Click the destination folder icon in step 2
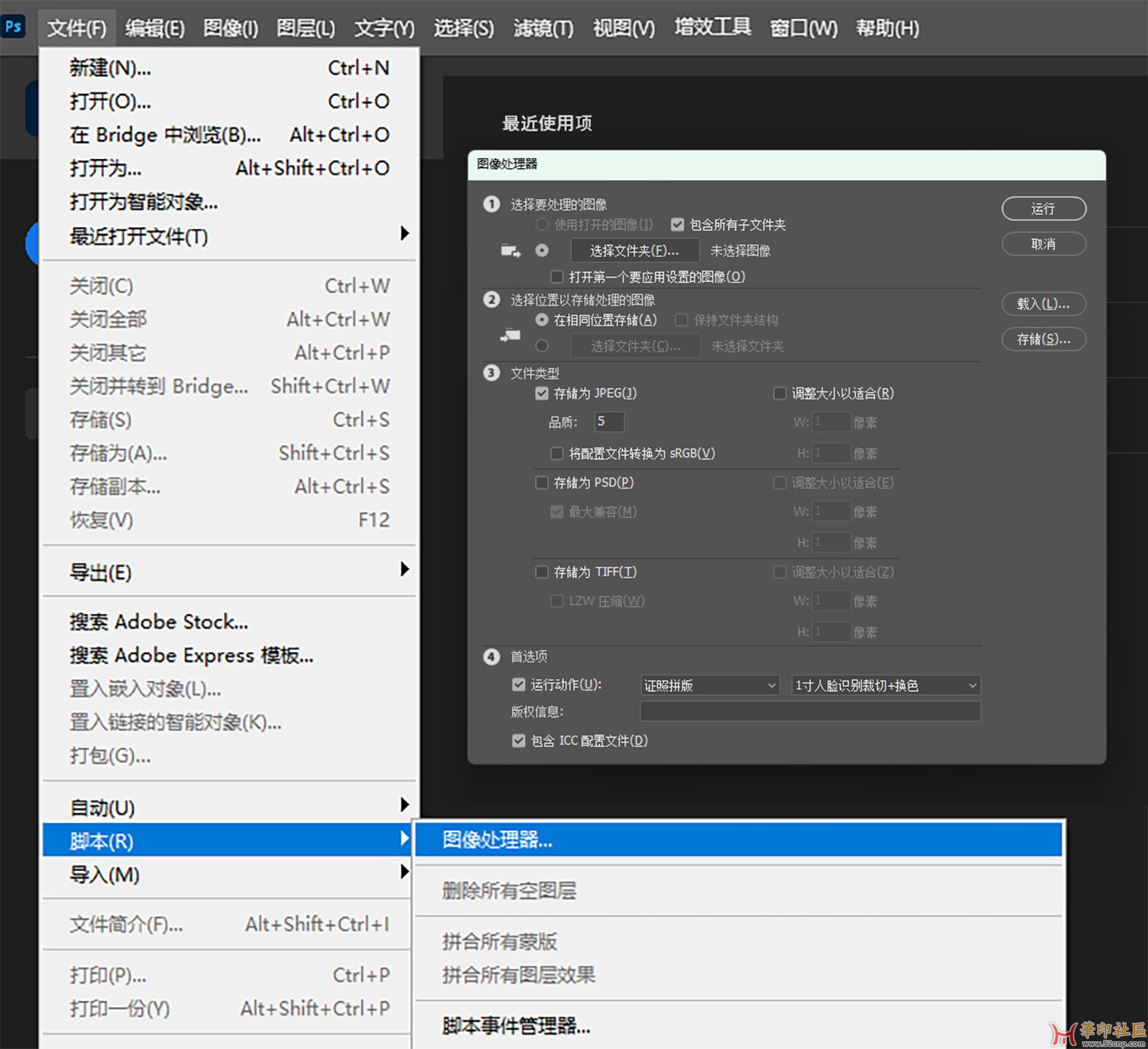 511,335
